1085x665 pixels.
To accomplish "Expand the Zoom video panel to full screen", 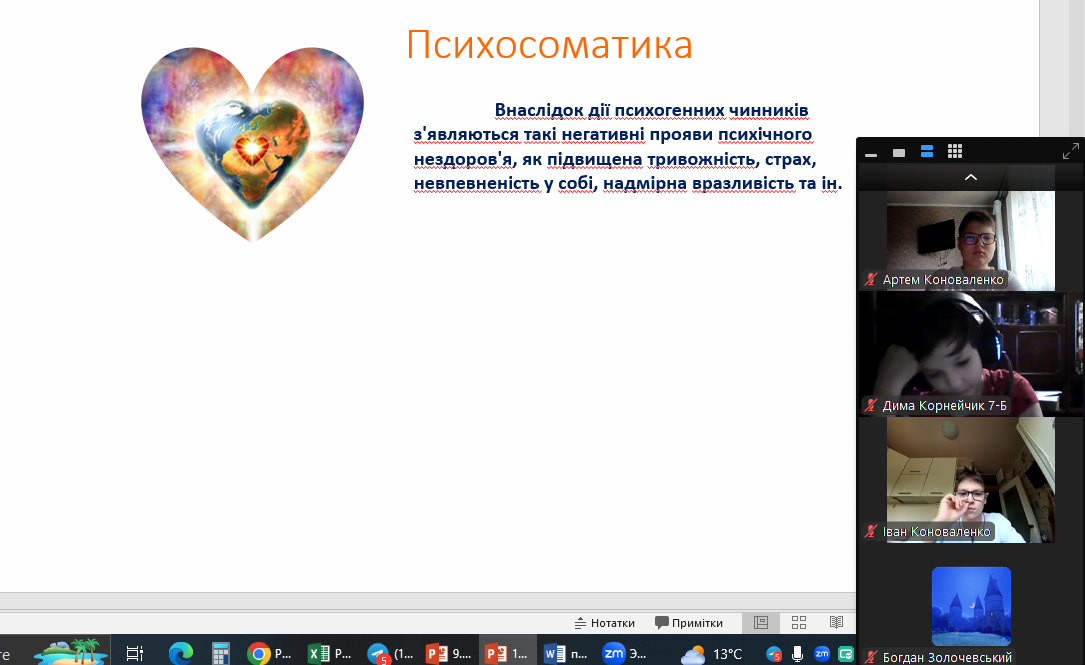I will [1070, 151].
